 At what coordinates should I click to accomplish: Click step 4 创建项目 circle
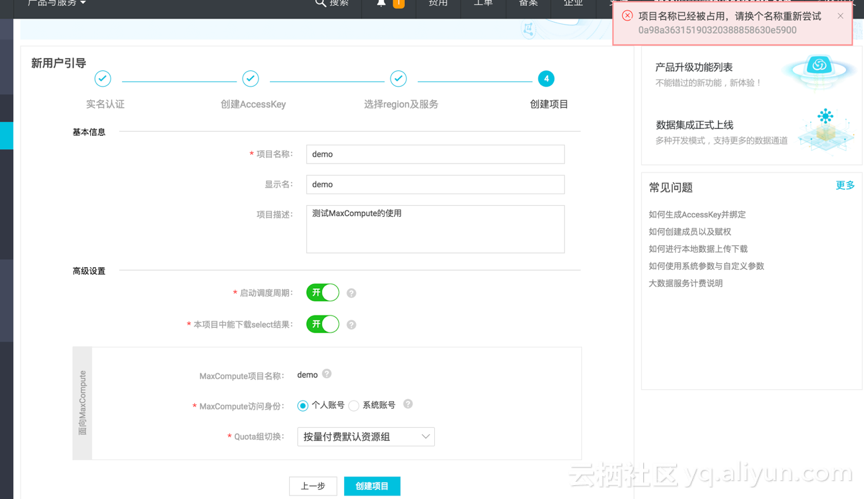pos(546,79)
